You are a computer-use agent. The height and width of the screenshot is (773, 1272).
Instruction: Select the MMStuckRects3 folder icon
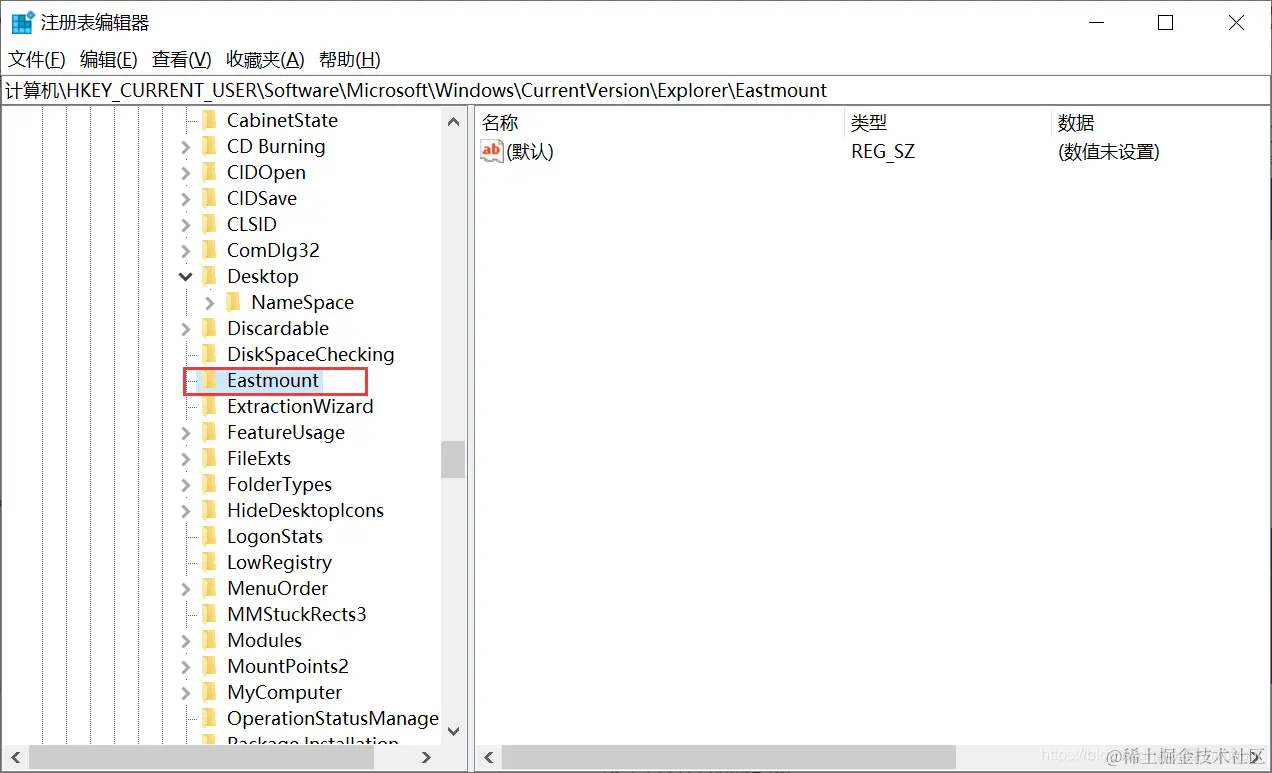[209, 614]
